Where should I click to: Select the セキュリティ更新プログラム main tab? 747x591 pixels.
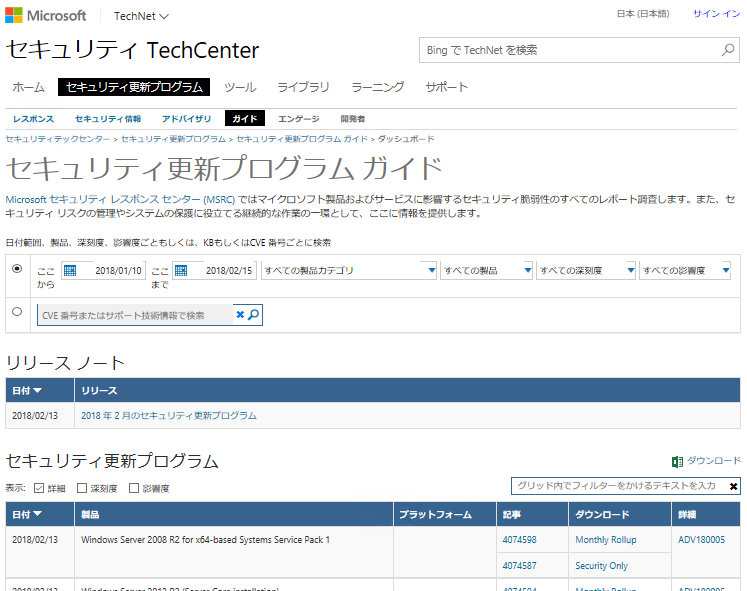[x=134, y=87]
